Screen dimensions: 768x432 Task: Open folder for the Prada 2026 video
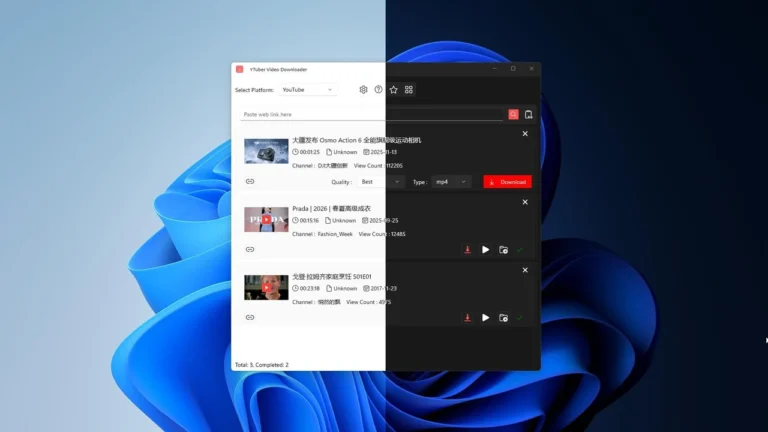coord(503,250)
